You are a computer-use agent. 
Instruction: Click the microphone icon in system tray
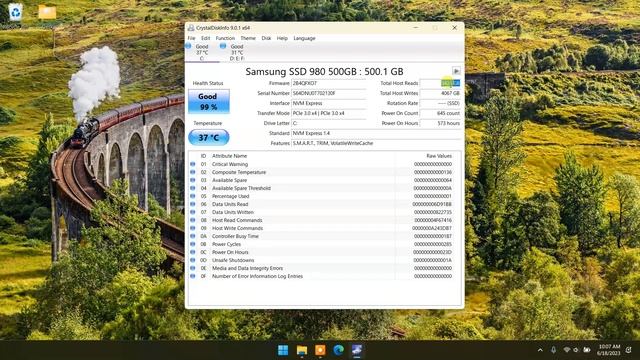[553, 350]
